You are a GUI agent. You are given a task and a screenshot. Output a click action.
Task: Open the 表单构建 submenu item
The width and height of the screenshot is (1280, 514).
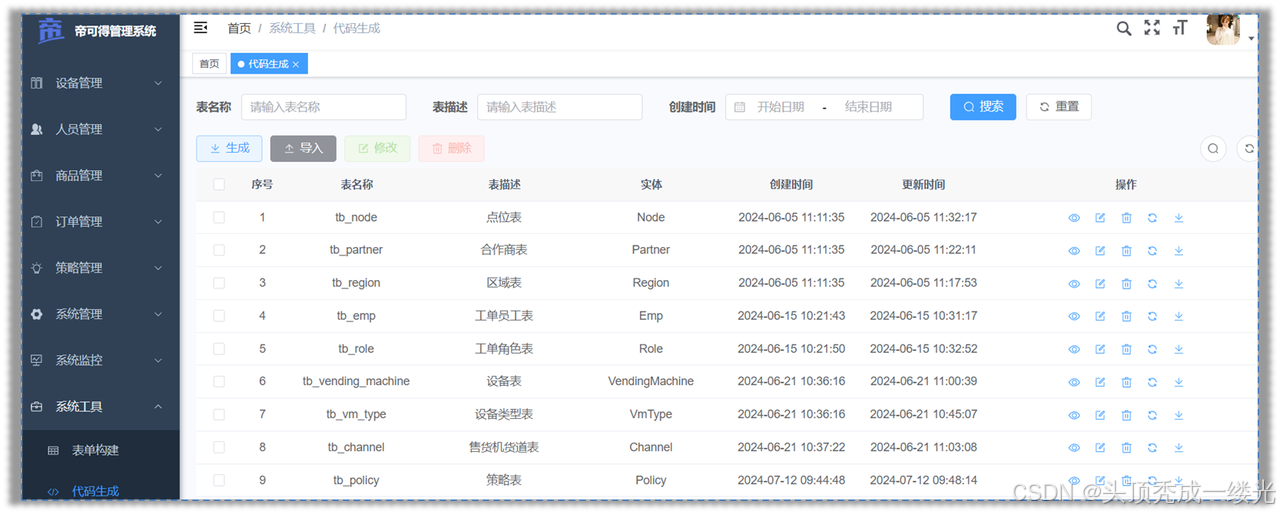(100, 451)
